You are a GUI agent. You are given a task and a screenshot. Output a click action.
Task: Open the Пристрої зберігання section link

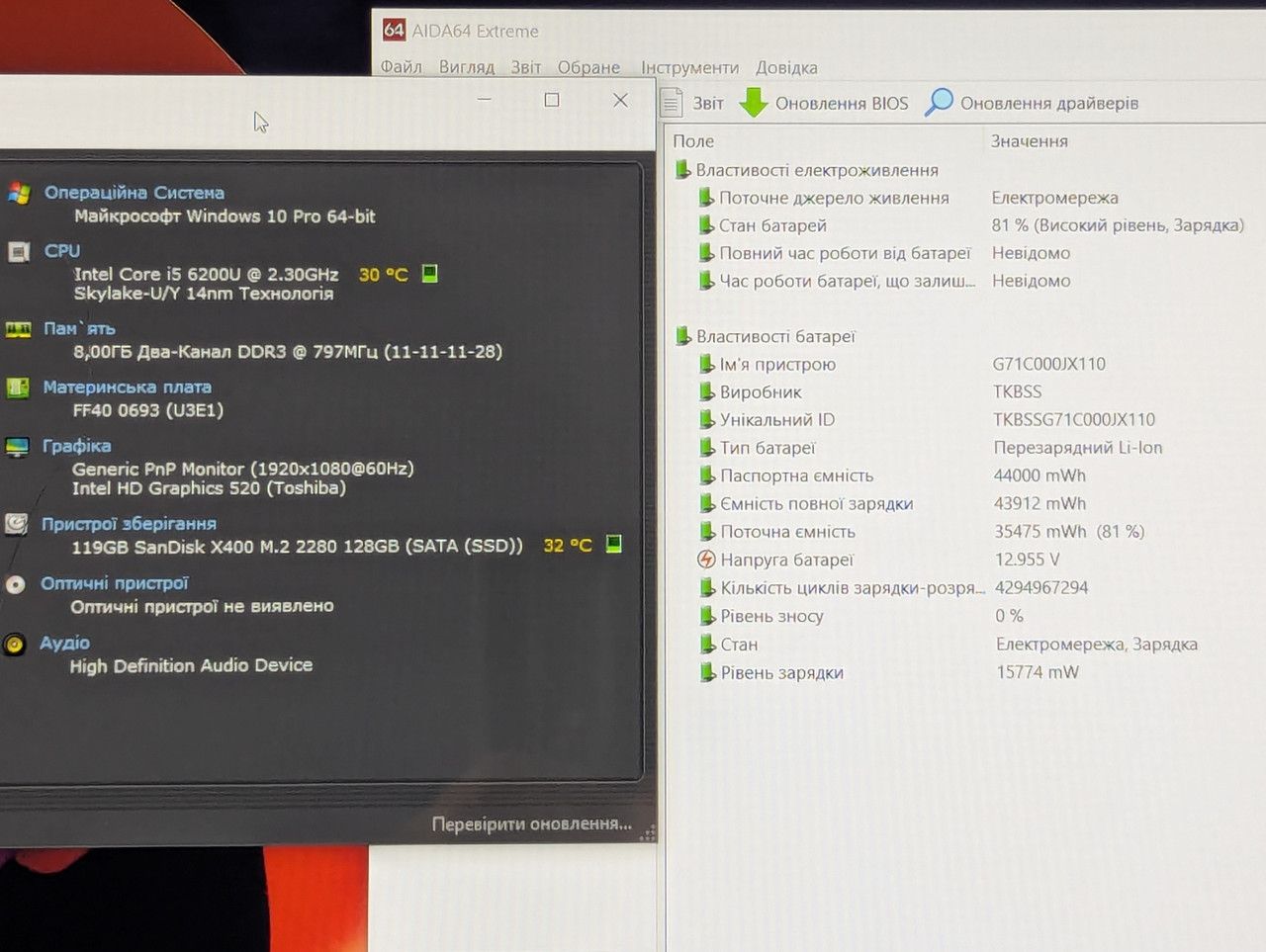[x=129, y=524]
